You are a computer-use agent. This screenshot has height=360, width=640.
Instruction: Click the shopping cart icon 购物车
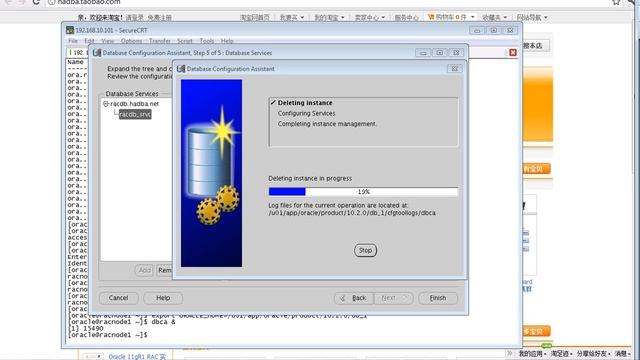click(431, 17)
